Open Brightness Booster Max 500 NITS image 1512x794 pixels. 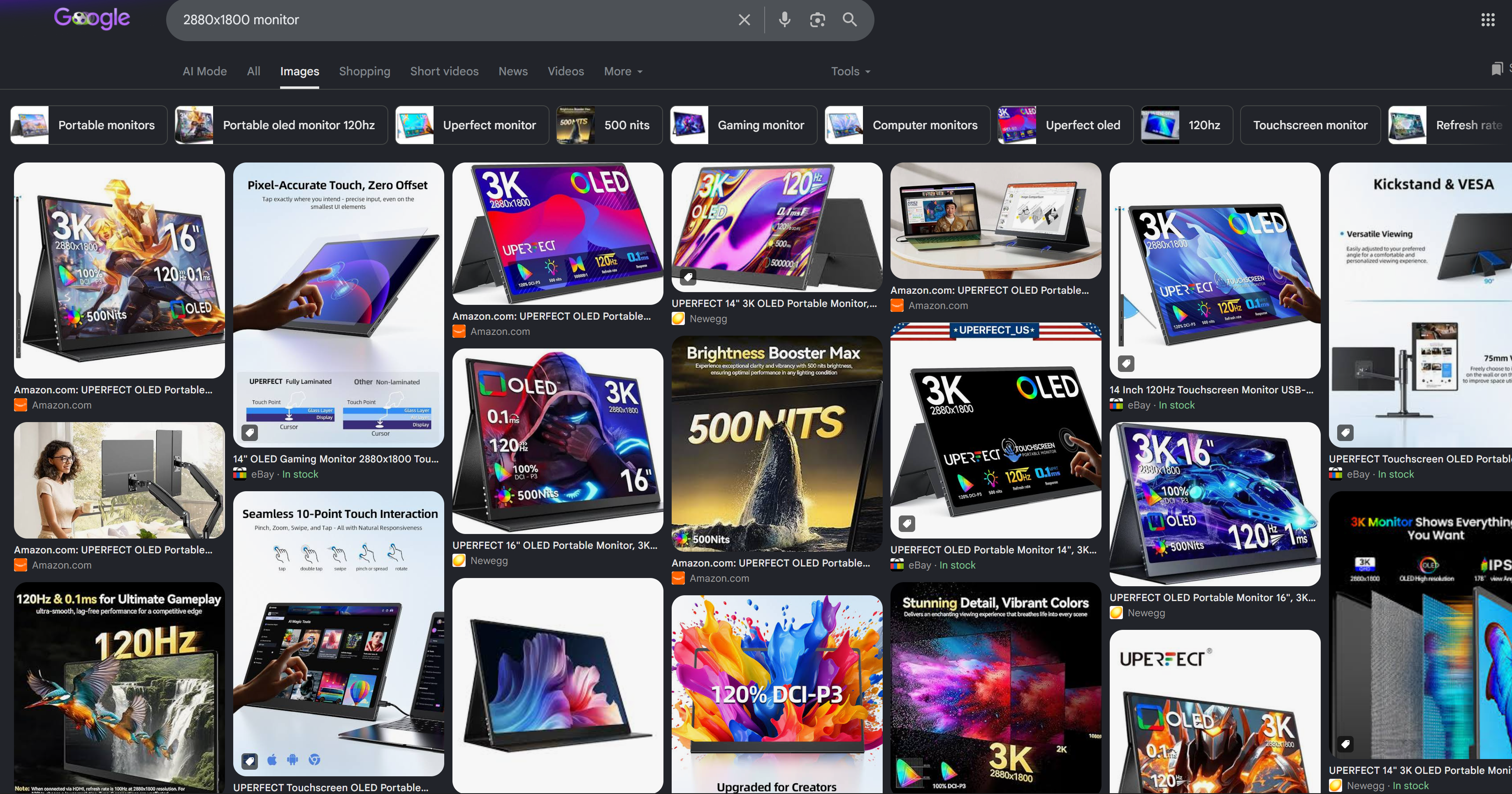(x=777, y=444)
